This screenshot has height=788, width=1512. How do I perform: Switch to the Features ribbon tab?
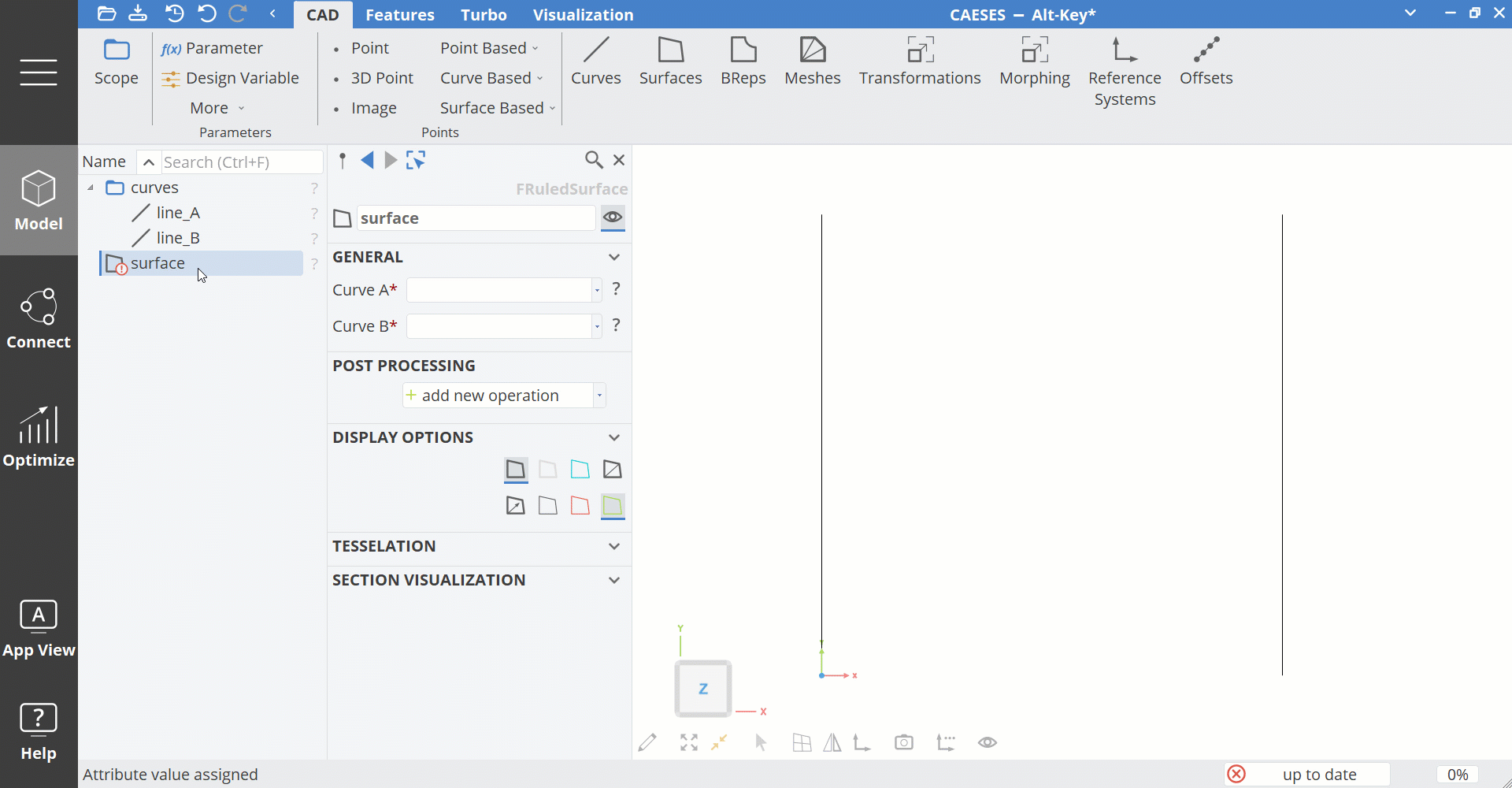(400, 14)
